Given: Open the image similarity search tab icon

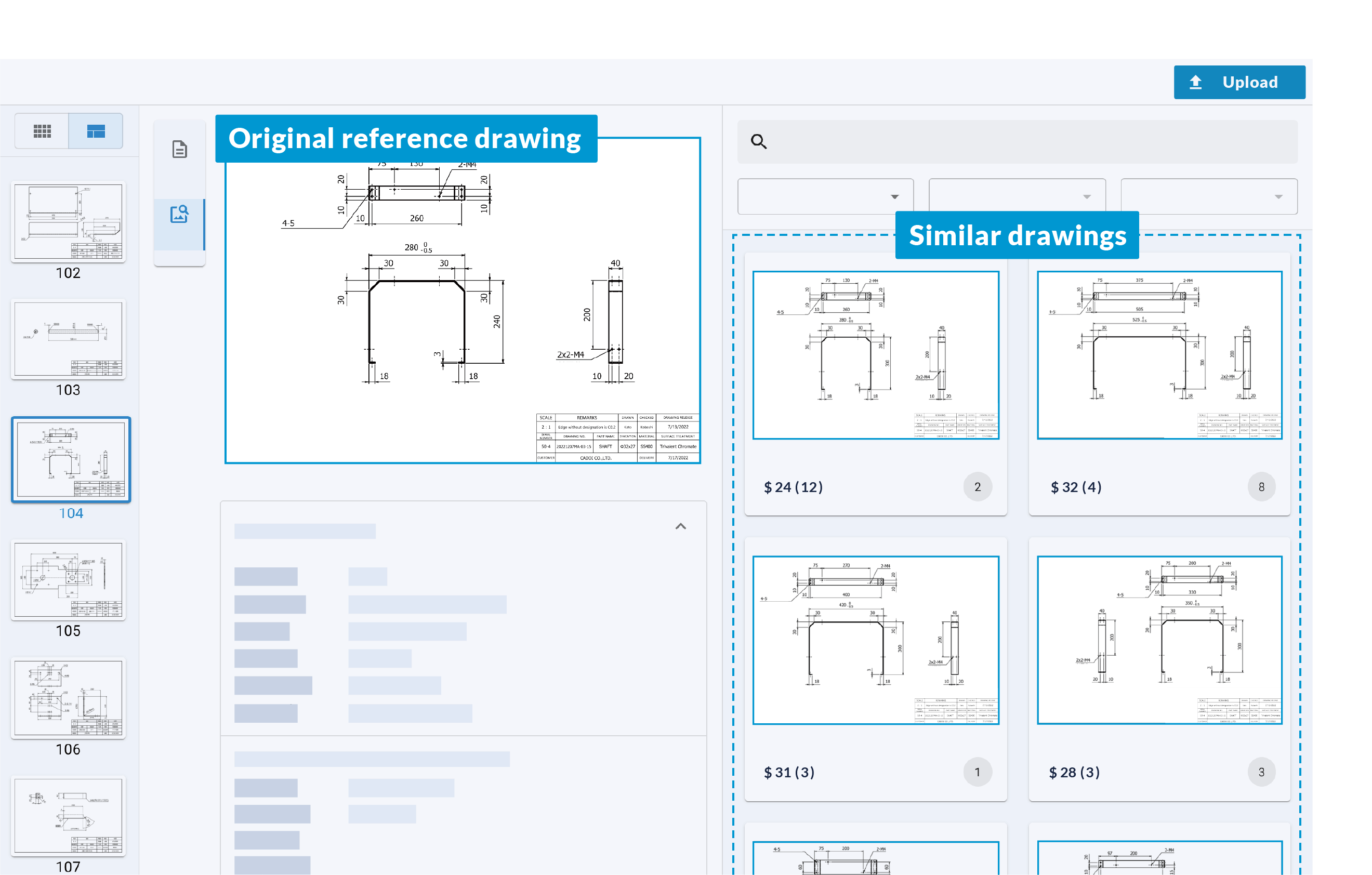Looking at the screenshot, I should [179, 215].
